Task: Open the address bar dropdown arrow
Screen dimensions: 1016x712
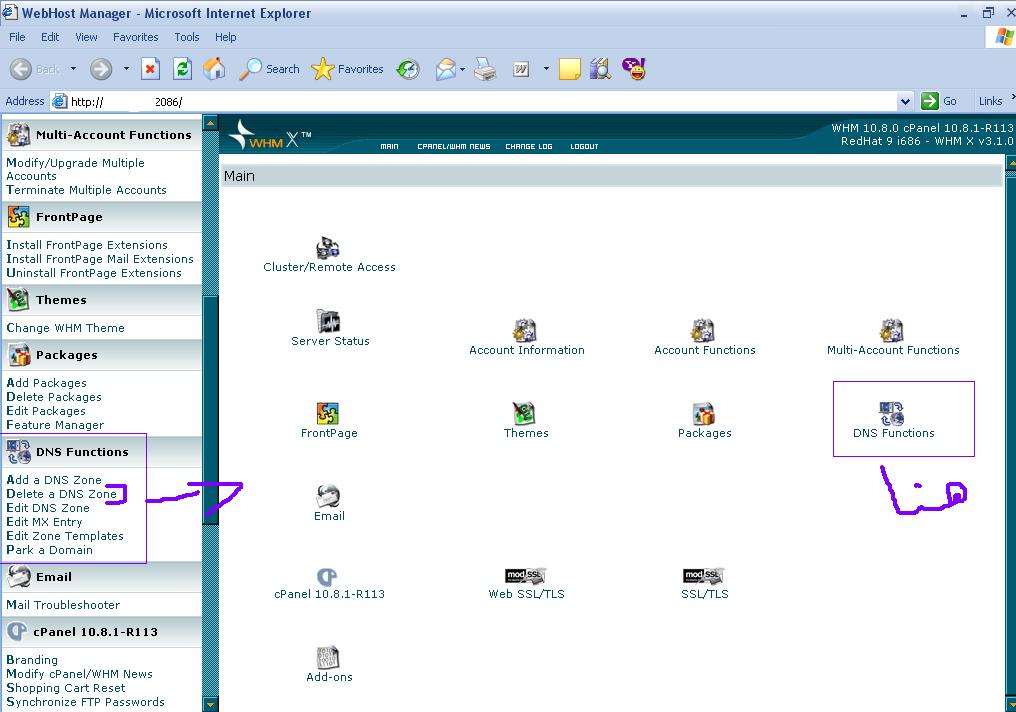Action: [905, 101]
